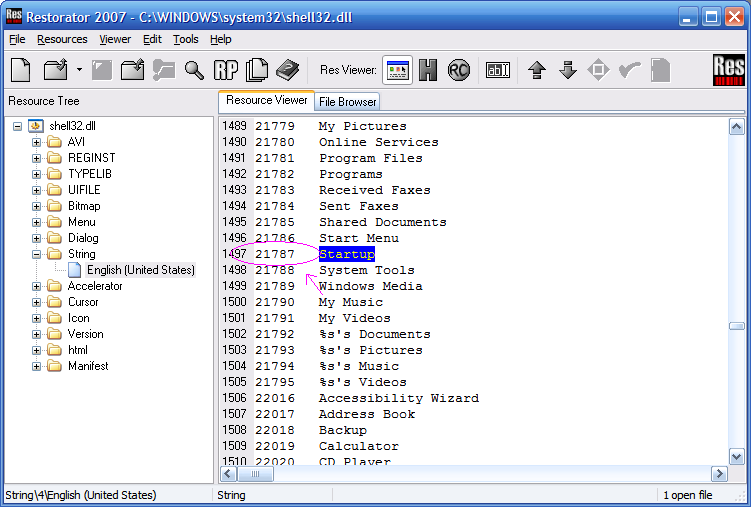Image resolution: width=751 pixels, height=507 pixels.
Task: Select the Manifest tree item
Action: point(88,366)
